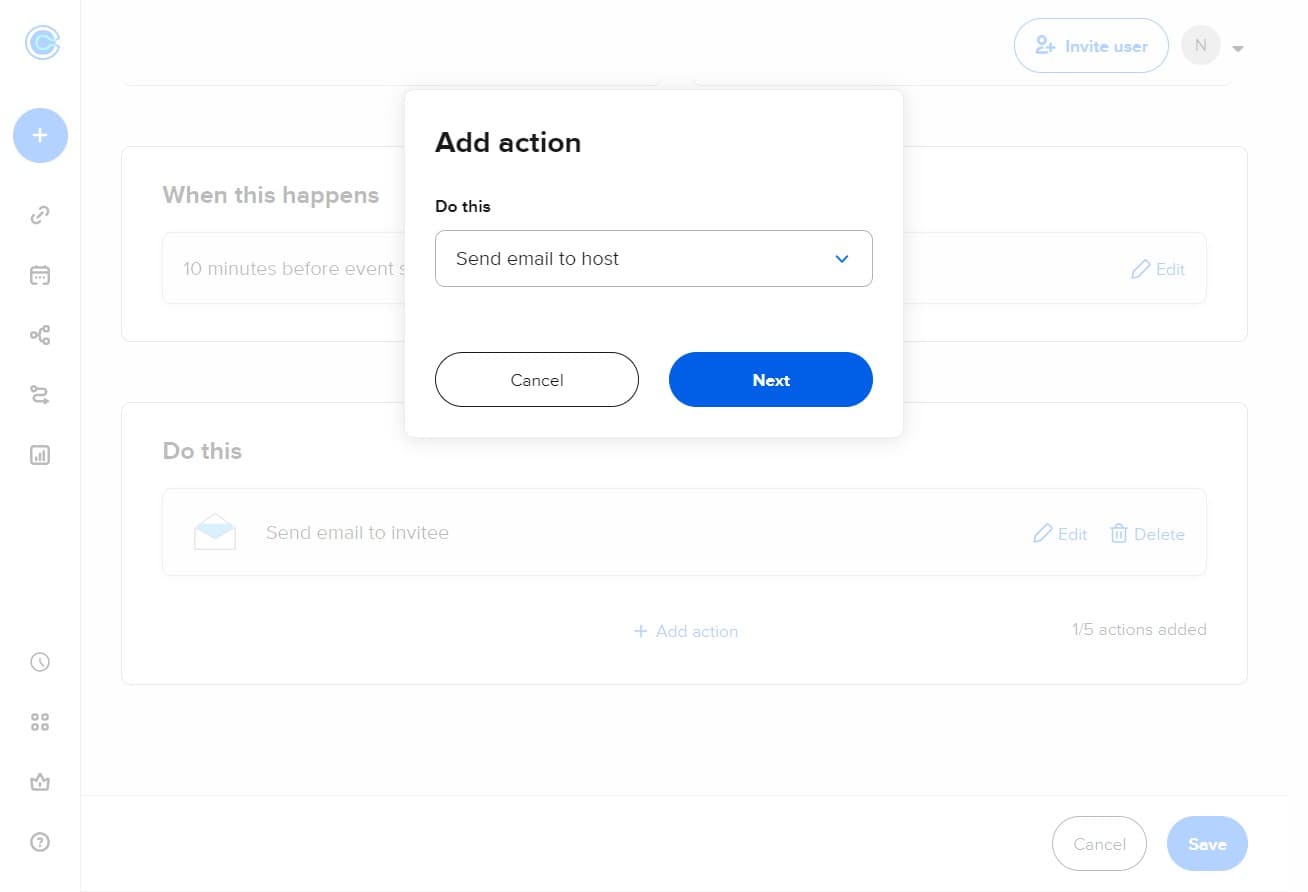This screenshot has height=892, width=1308.
Task: Open the Analytics chart icon
Action: (x=40, y=455)
